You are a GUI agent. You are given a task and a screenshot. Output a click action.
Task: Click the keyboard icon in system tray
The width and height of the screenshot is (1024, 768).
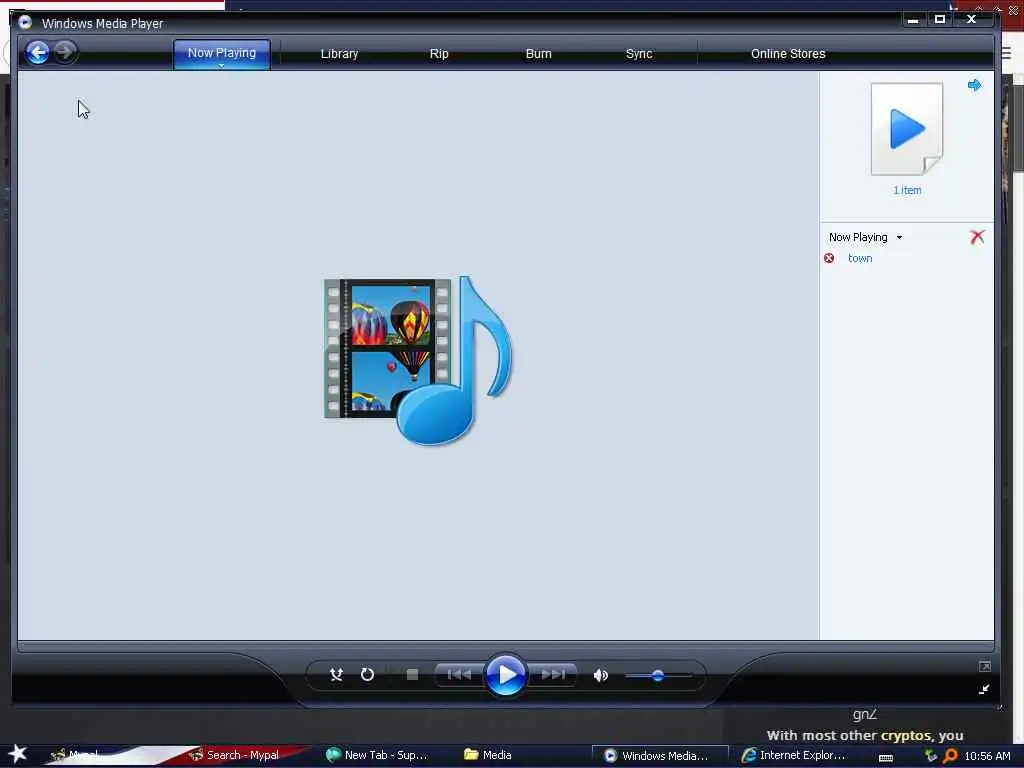pyautogui.click(x=886, y=757)
